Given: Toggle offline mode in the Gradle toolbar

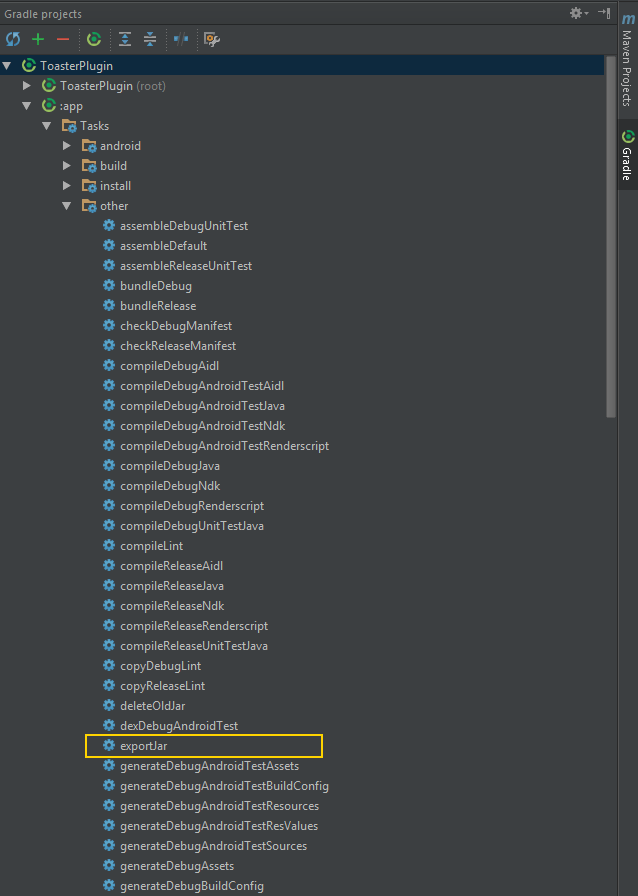Looking at the screenshot, I should [180, 39].
